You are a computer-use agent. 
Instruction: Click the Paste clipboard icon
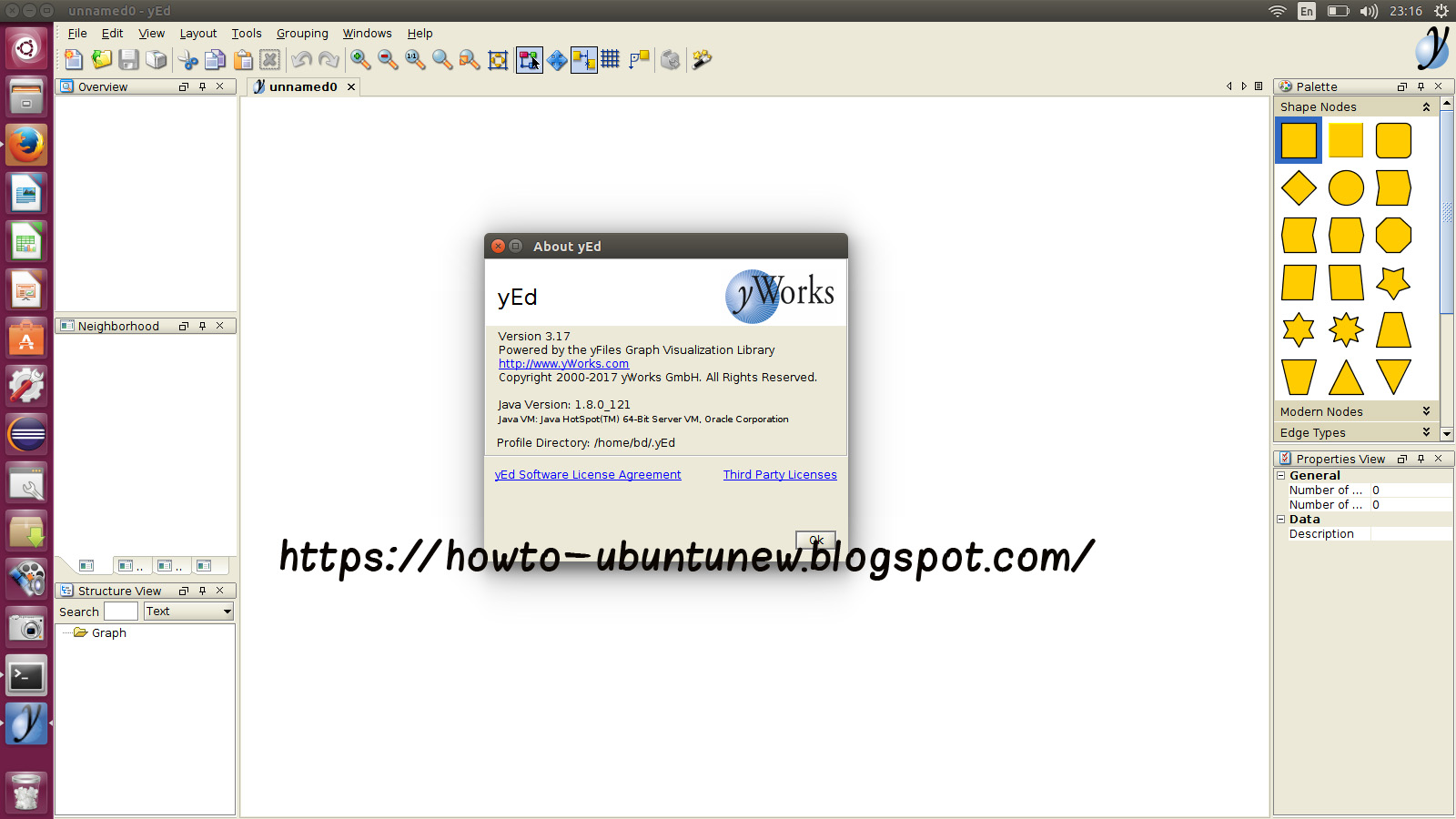pos(243,60)
